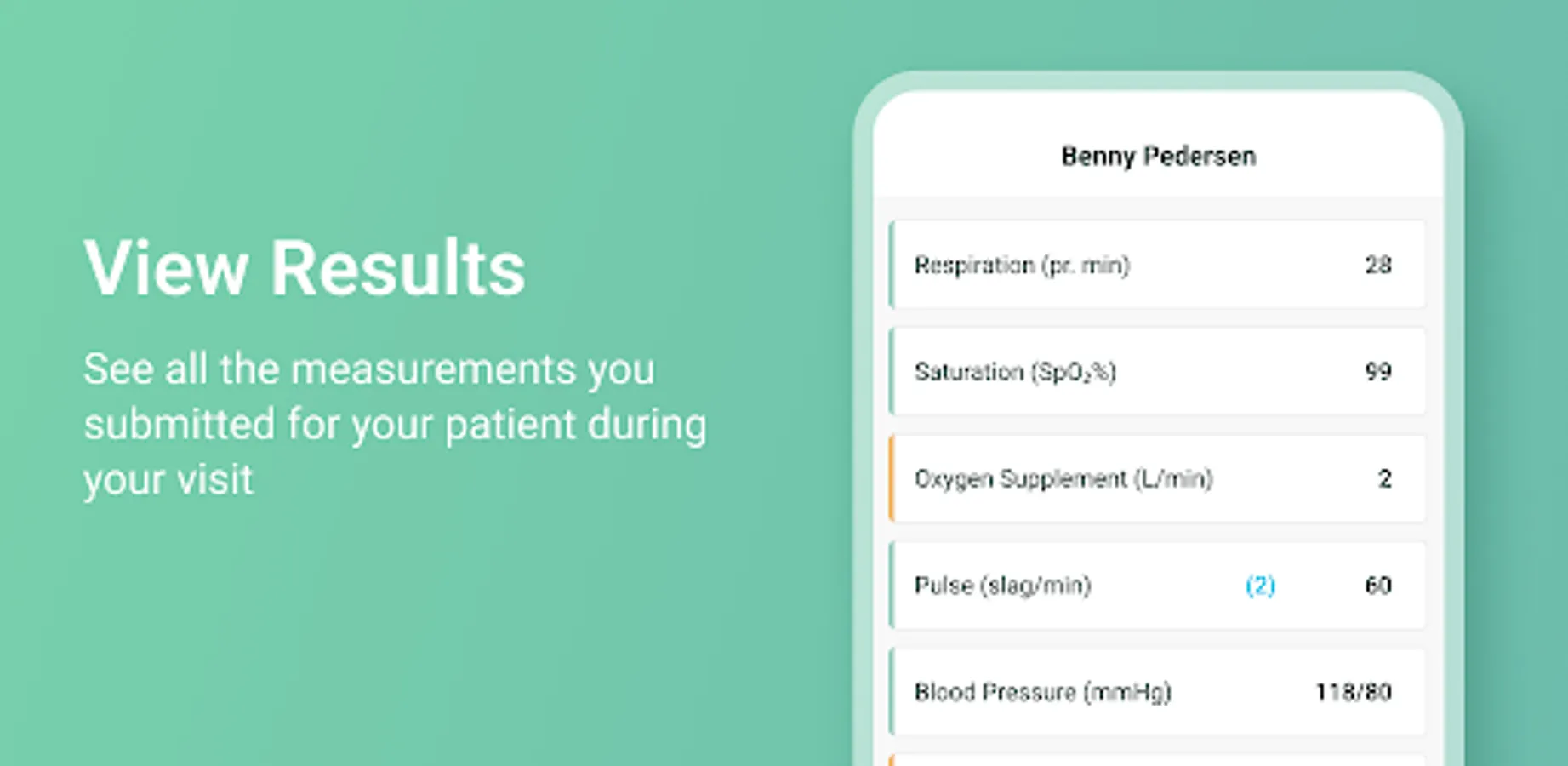This screenshot has height=766, width=1568.
Task: Click green status bar on Pulse row
Action: tap(892, 586)
